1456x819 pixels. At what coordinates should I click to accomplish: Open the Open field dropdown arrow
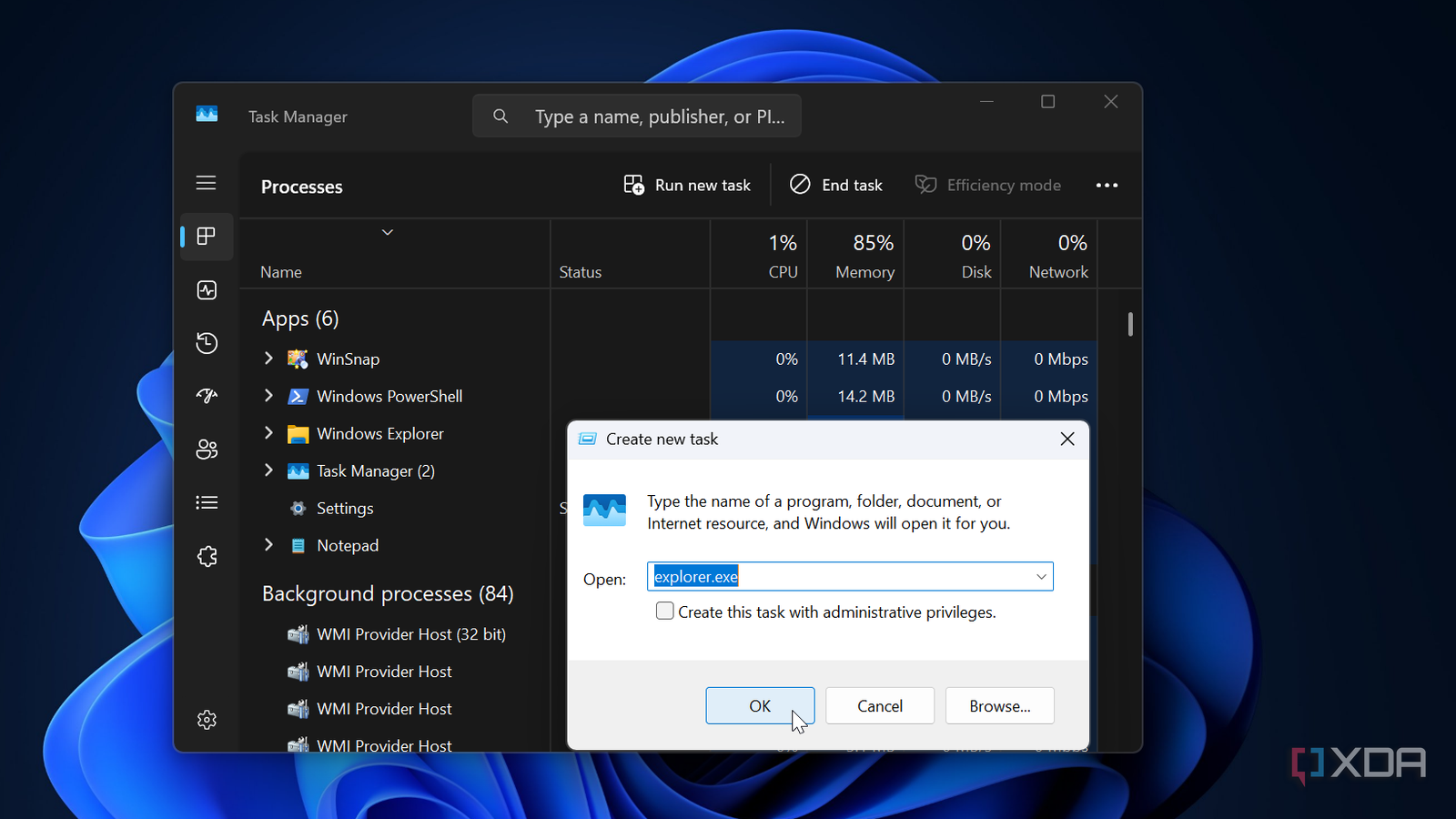[1041, 577]
